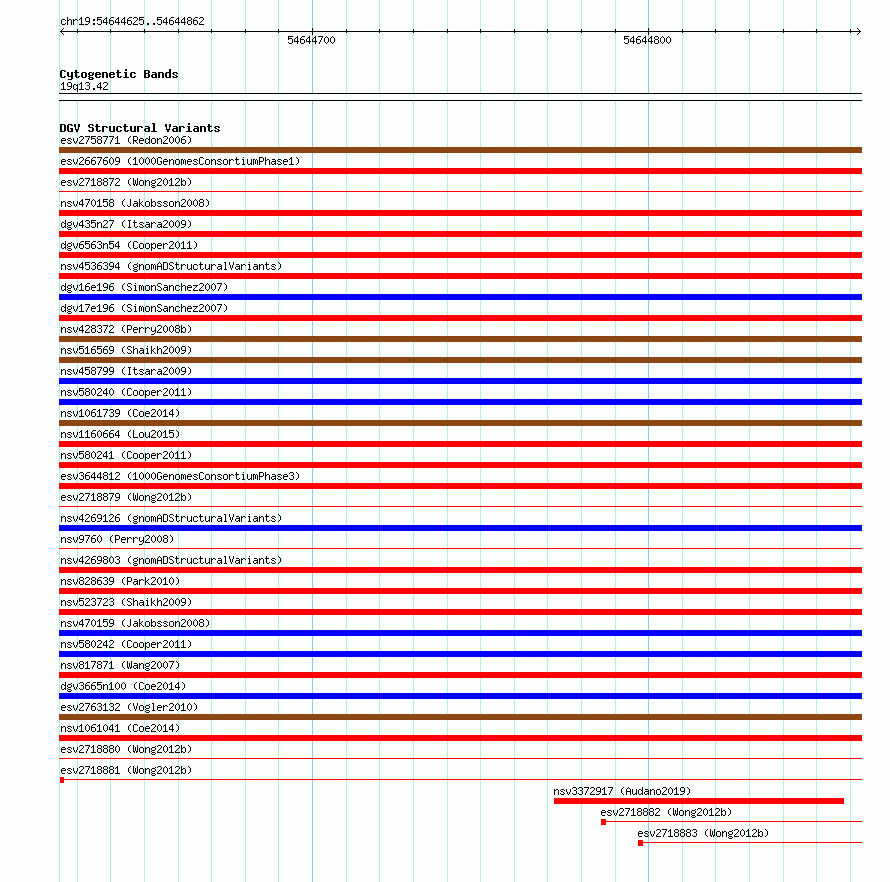890x882 pixels.
Task: Click nsv828639 (Park2010) label
Action: click(x=120, y=581)
